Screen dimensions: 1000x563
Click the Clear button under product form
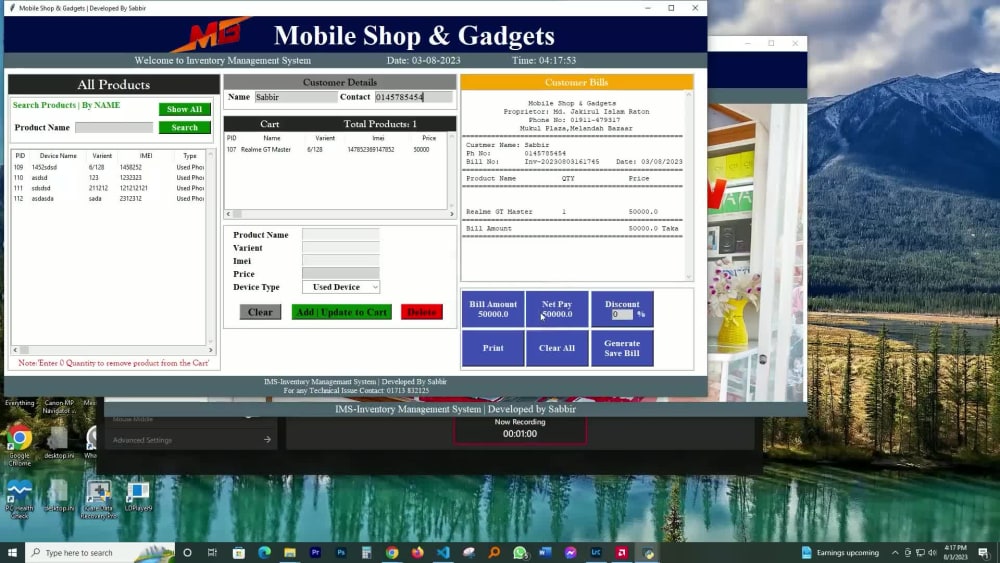[x=260, y=312]
